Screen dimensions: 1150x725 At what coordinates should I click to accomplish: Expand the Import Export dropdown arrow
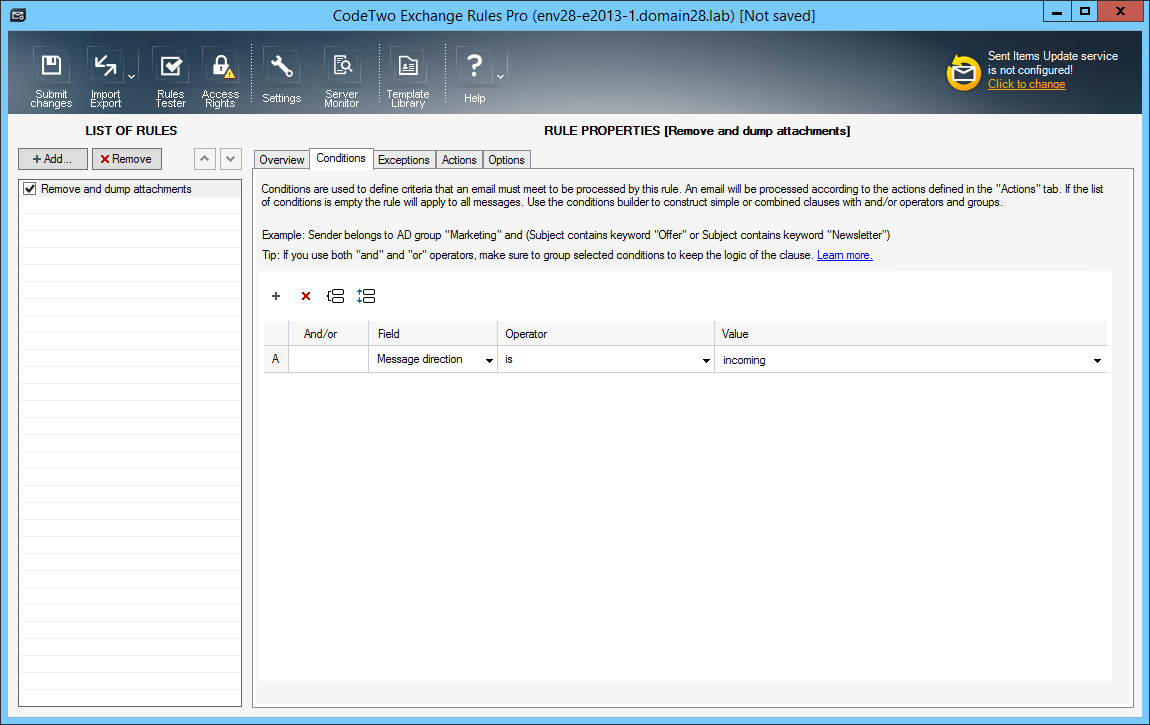tap(131, 76)
